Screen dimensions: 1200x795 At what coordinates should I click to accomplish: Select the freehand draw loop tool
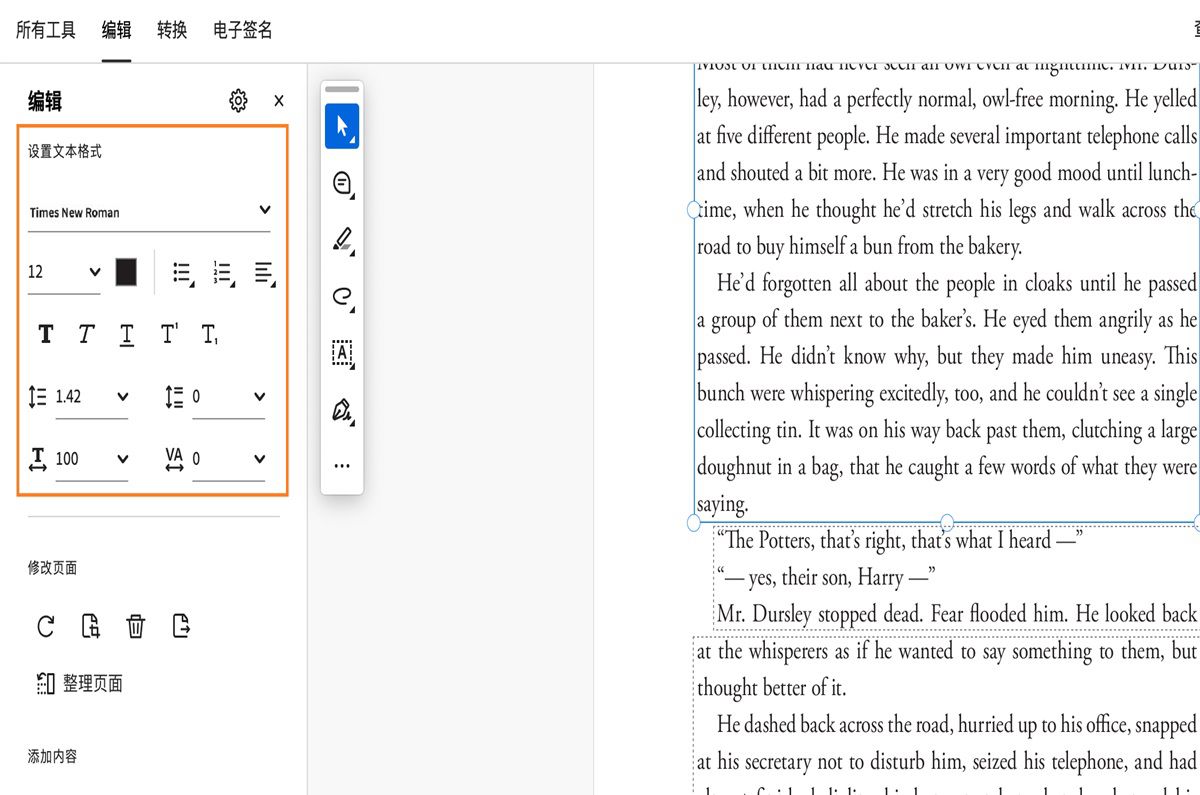[x=342, y=297]
